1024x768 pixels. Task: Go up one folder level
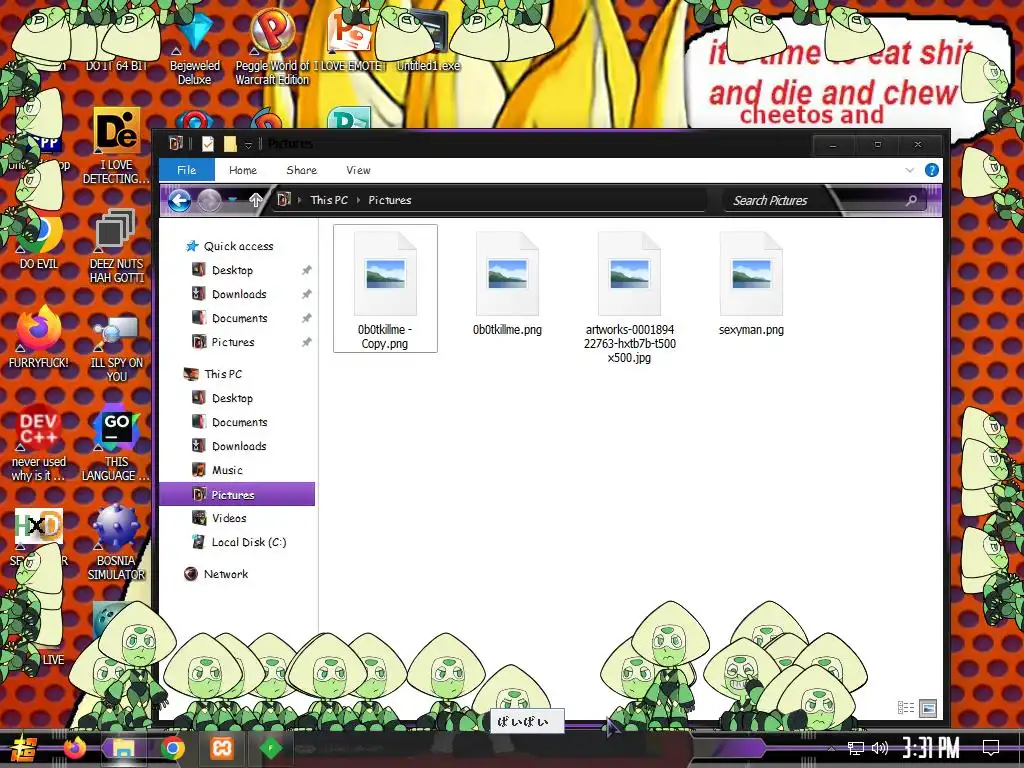(x=255, y=200)
